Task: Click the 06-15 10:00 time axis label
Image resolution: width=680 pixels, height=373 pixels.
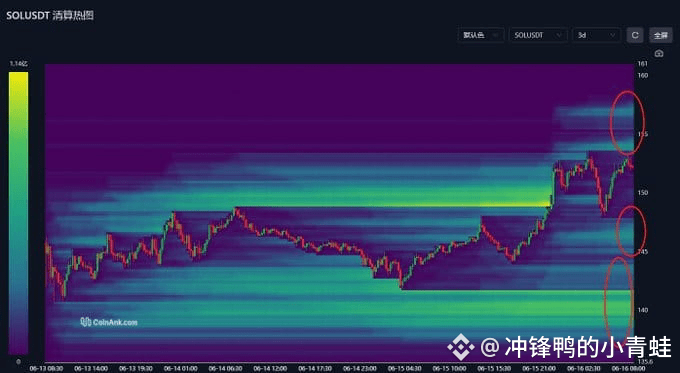Action: point(449,368)
